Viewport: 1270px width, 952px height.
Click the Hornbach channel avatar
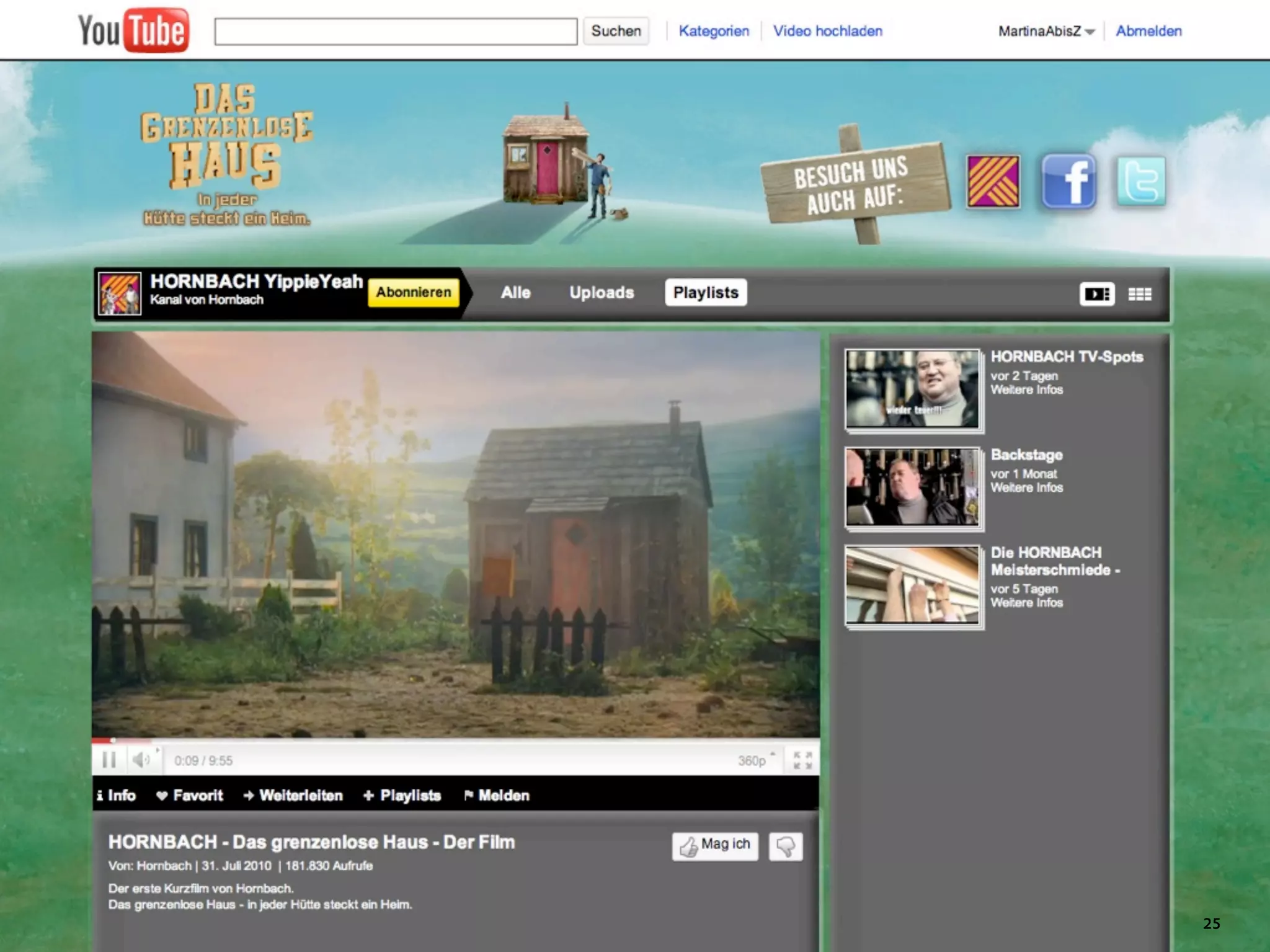(120, 293)
